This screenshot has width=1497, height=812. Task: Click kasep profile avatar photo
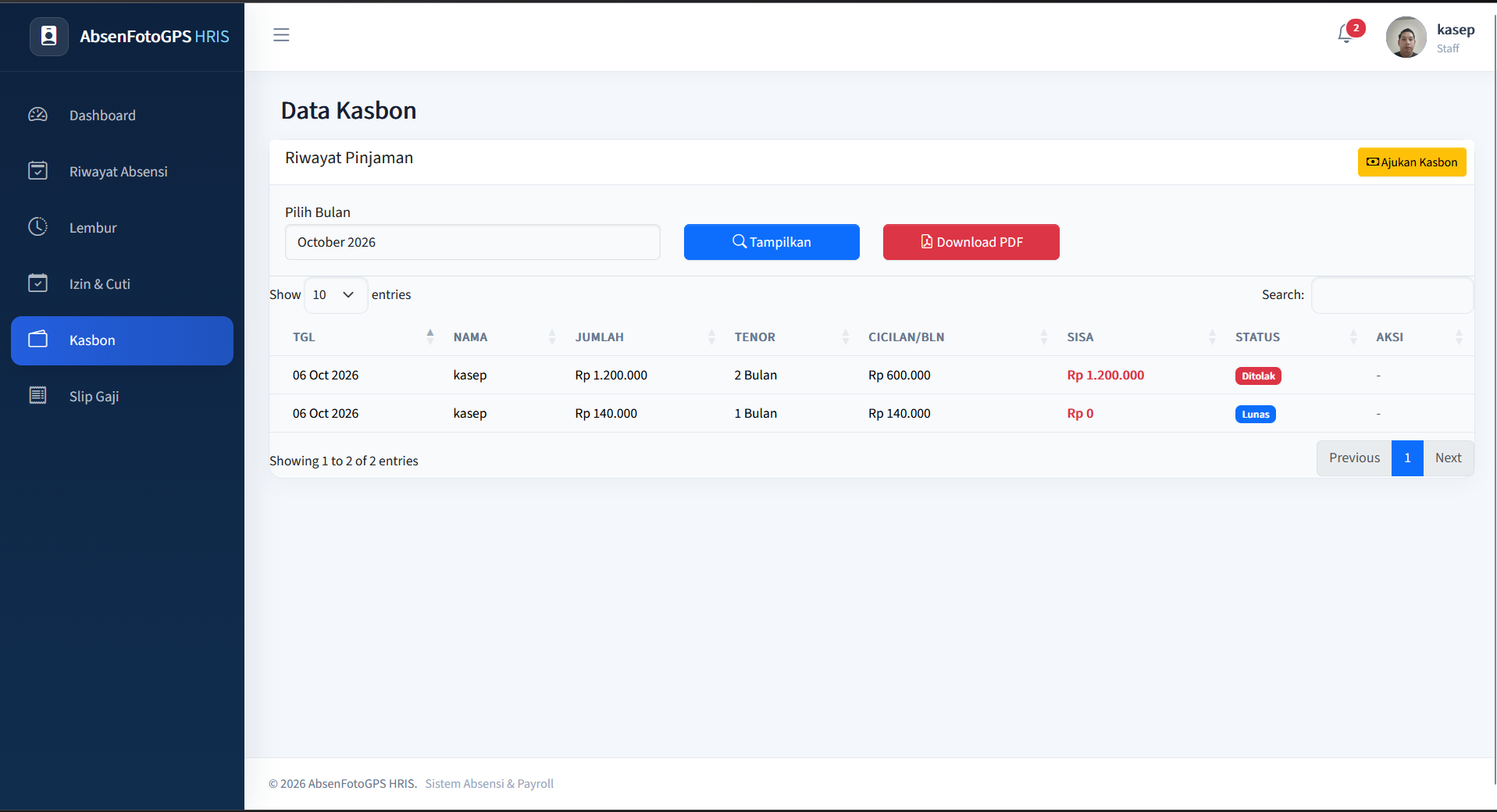click(1406, 37)
